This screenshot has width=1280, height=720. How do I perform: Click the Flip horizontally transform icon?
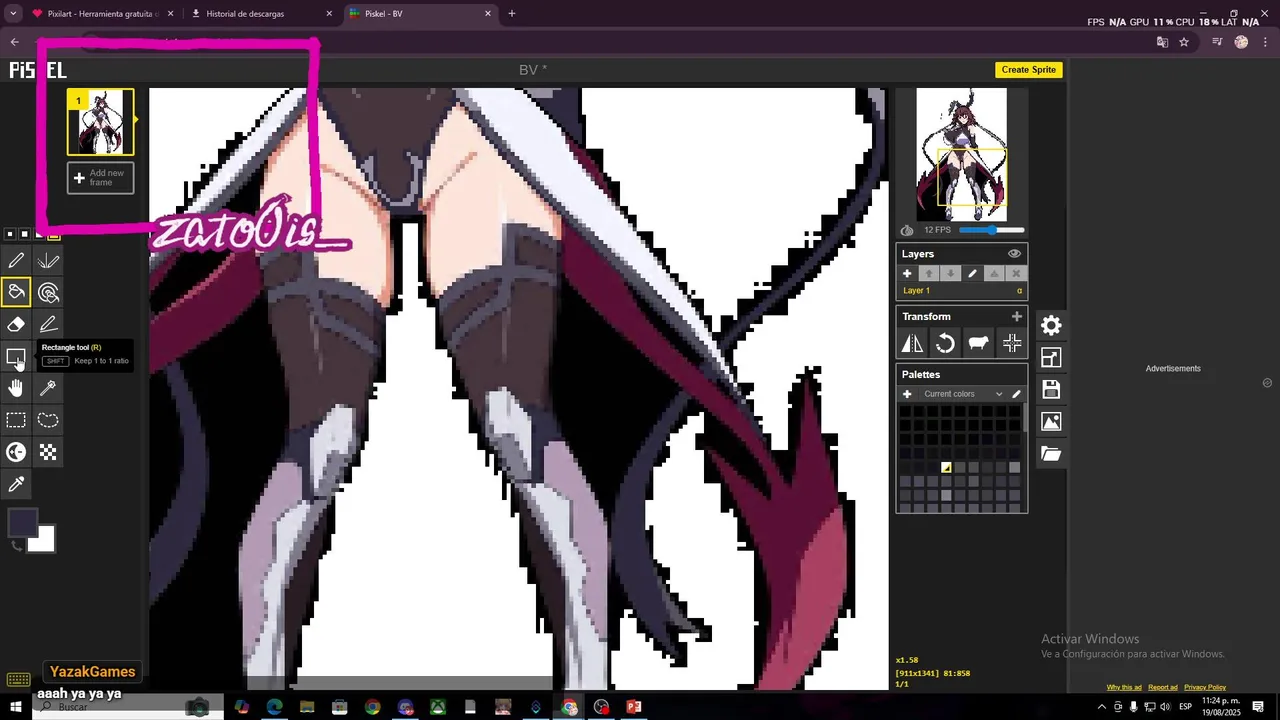tap(913, 344)
